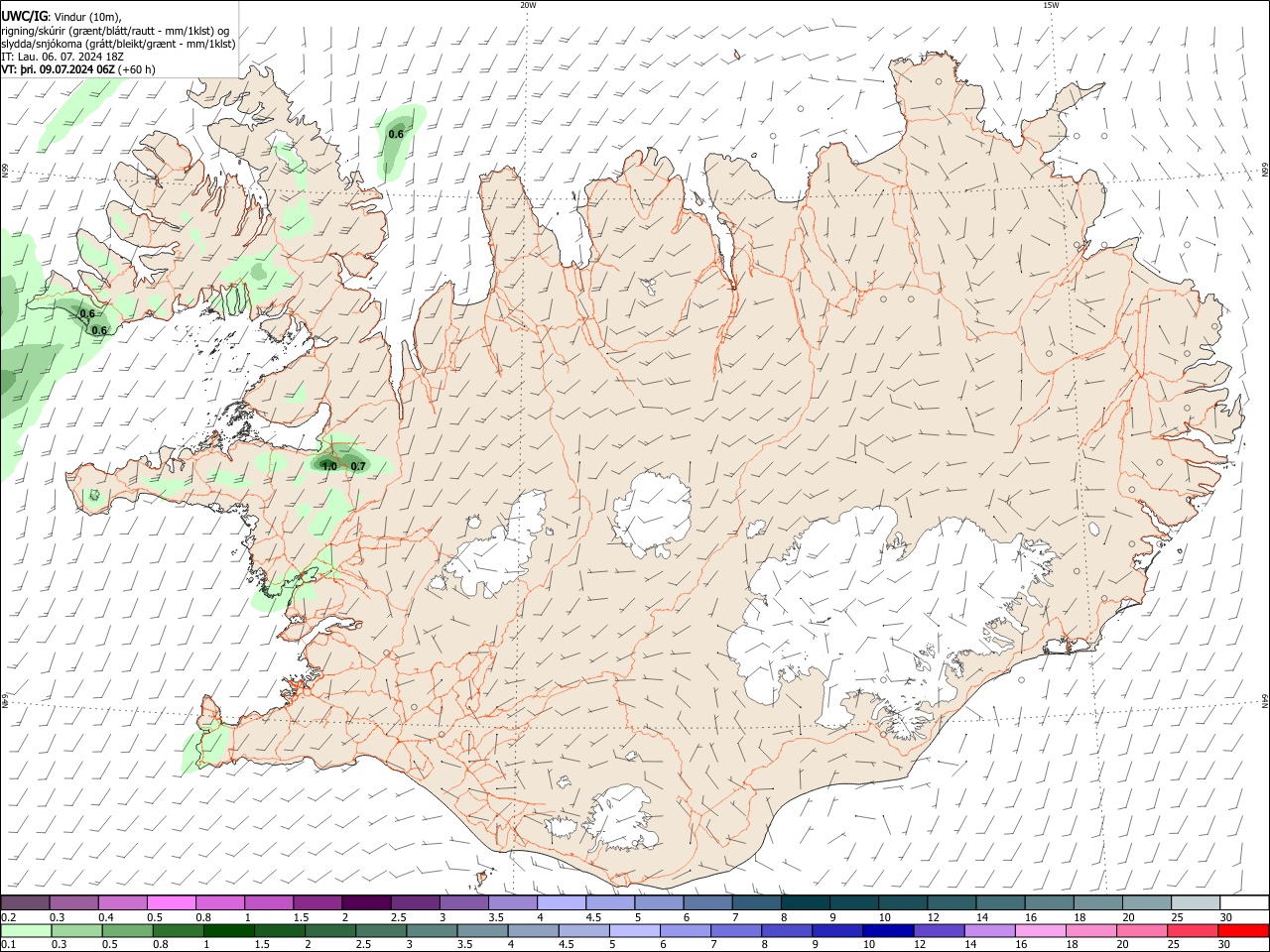Select the dark purple 2–2.5 swatch in the upper legend row
Viewport: 1270px width, 952px height.
click(x=366, y=902)
